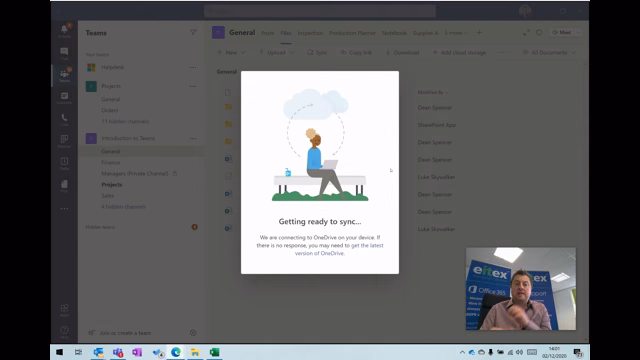
Task: Add a tab with plus icon
Action: pos(479,33)
